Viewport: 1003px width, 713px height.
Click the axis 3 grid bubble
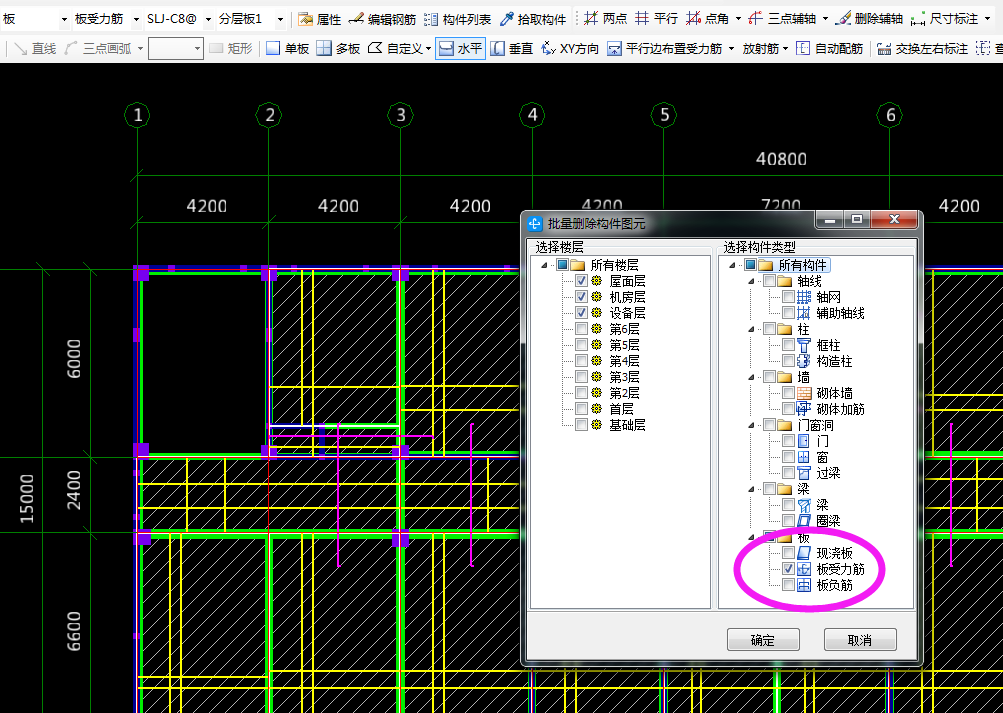pyautogui.click(x=400, y=116)
